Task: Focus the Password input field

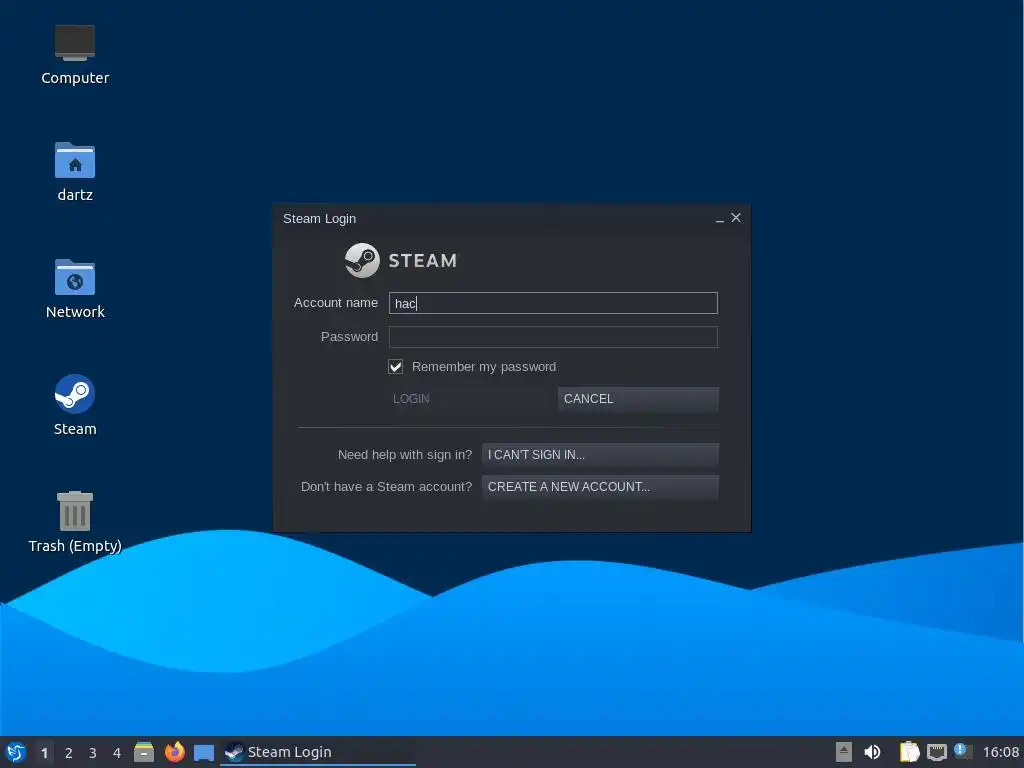Action: point(553,337)
